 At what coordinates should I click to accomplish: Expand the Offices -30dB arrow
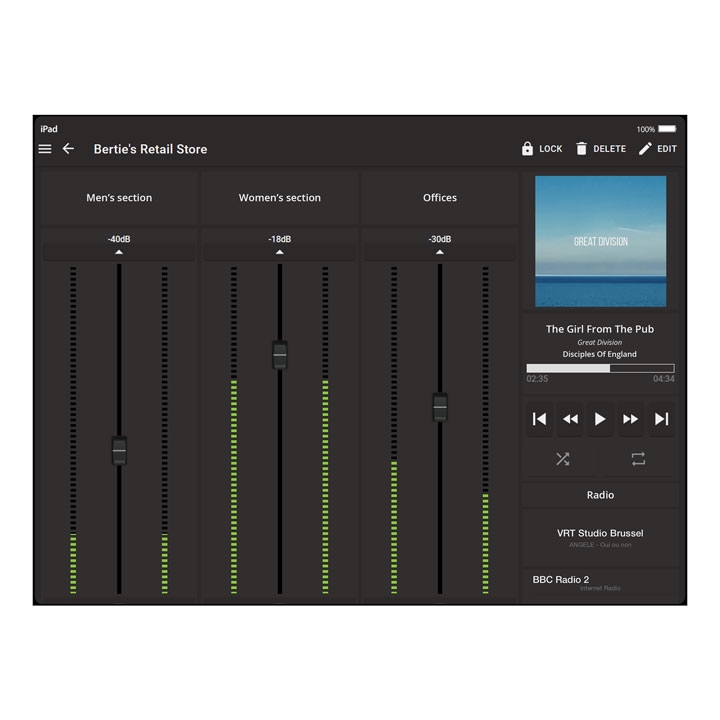pyautogui.click(x=440, y=252)
